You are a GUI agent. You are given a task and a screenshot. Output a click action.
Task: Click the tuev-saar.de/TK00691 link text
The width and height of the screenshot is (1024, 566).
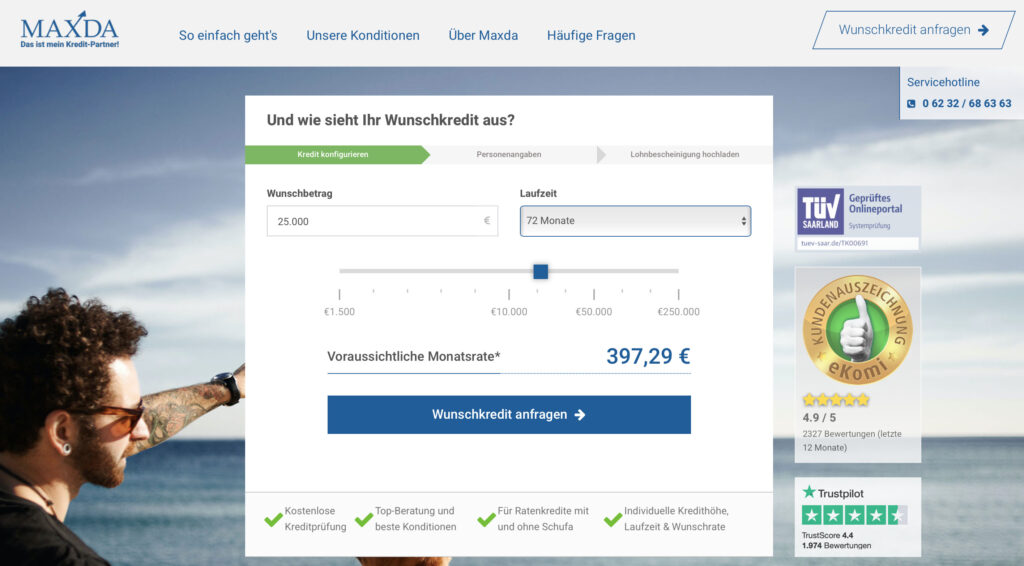tap(834, 243)
